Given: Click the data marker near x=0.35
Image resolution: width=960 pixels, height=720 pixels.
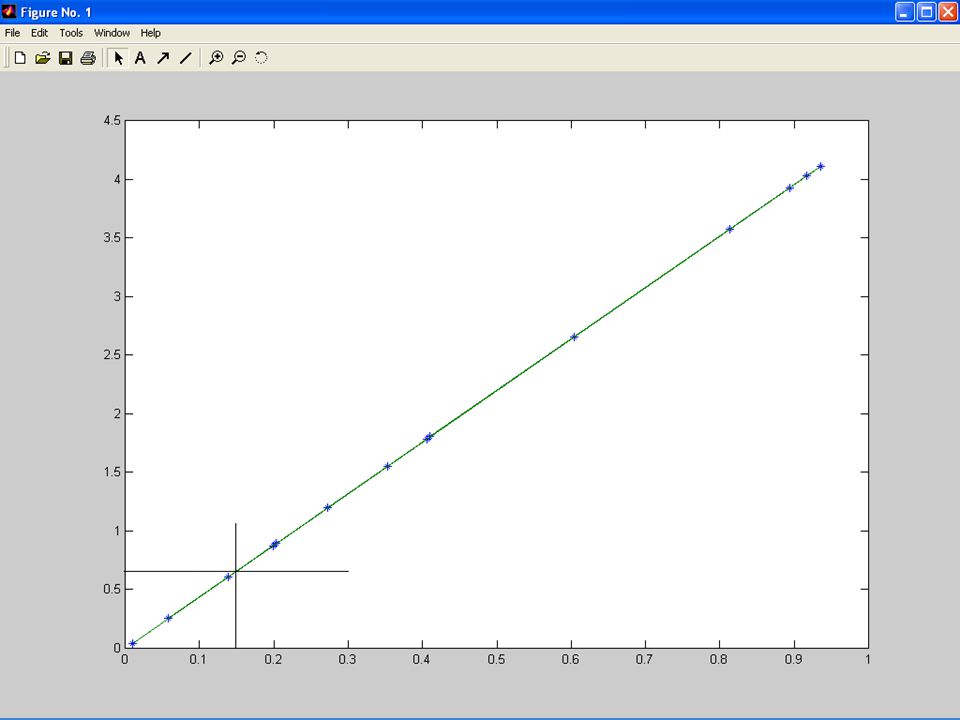Looking at the screenshot, I should click(387, 466).
